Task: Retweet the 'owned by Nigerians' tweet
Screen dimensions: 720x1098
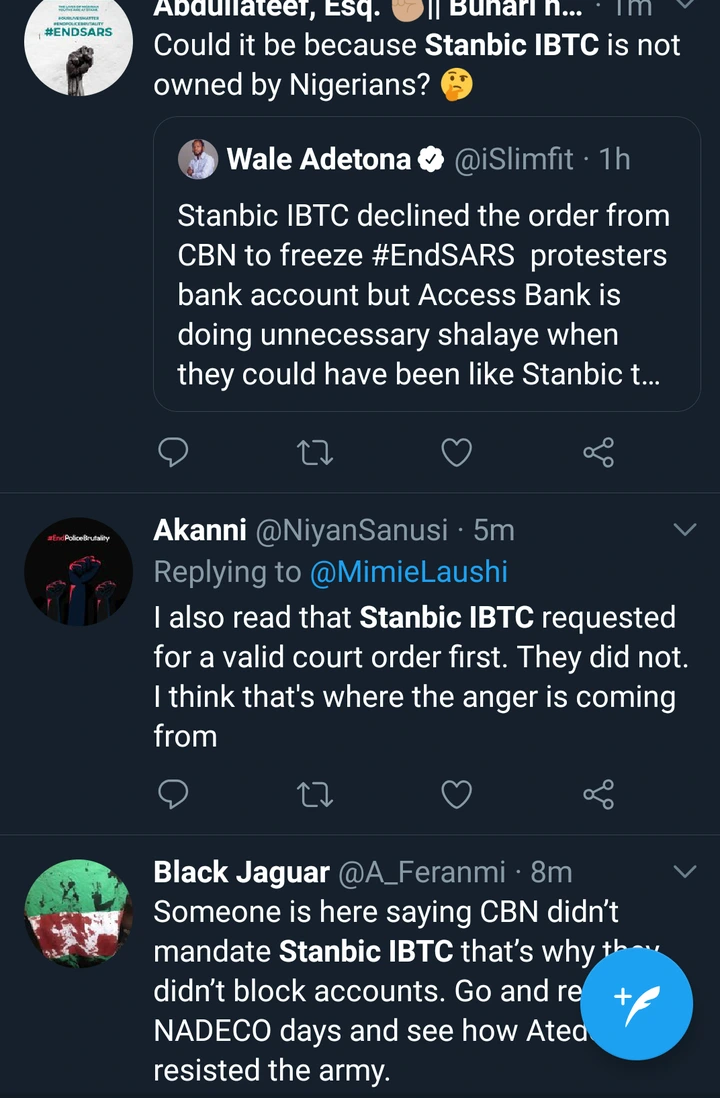Action: pos(315,453)
